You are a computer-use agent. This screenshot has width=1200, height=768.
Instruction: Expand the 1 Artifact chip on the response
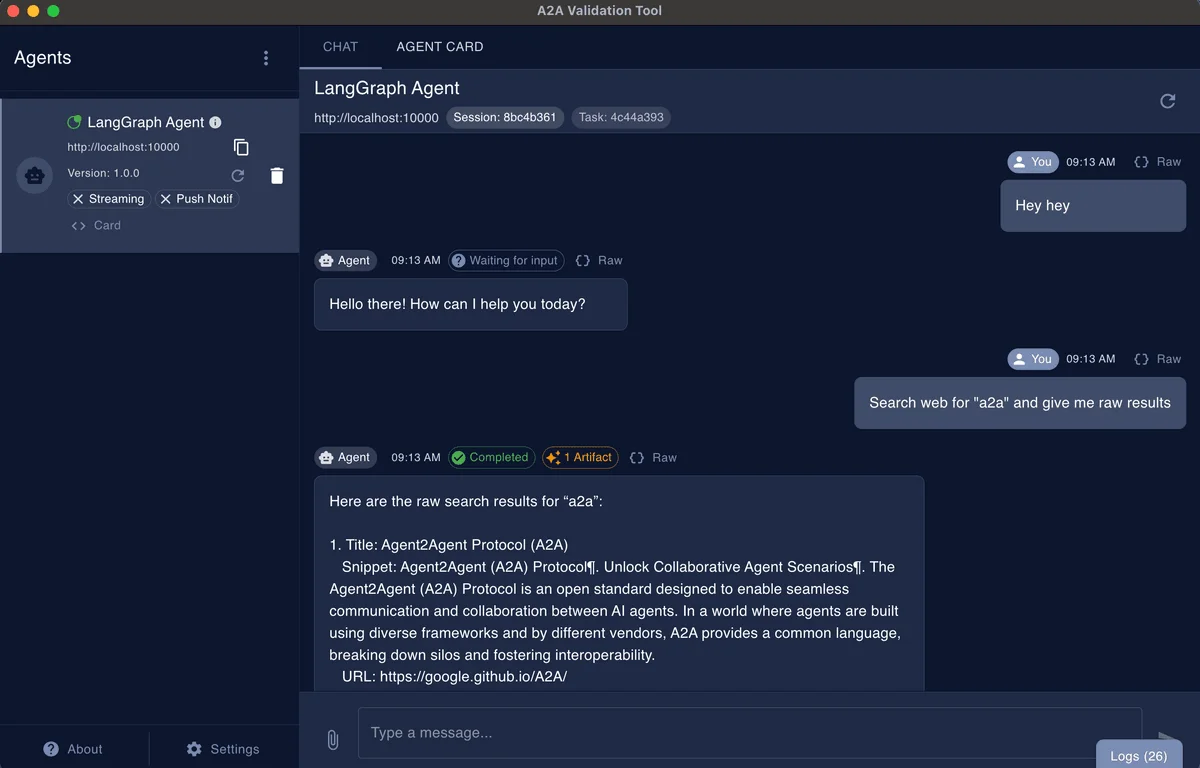580,457
